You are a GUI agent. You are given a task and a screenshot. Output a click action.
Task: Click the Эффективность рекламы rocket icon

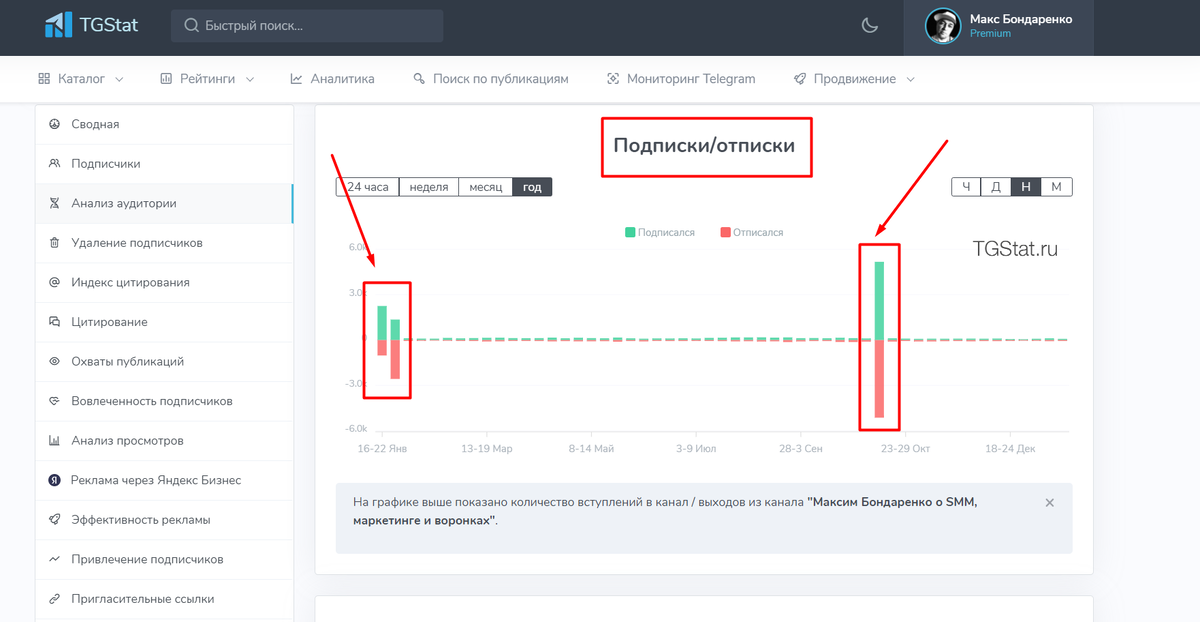[x=54, y=520]
